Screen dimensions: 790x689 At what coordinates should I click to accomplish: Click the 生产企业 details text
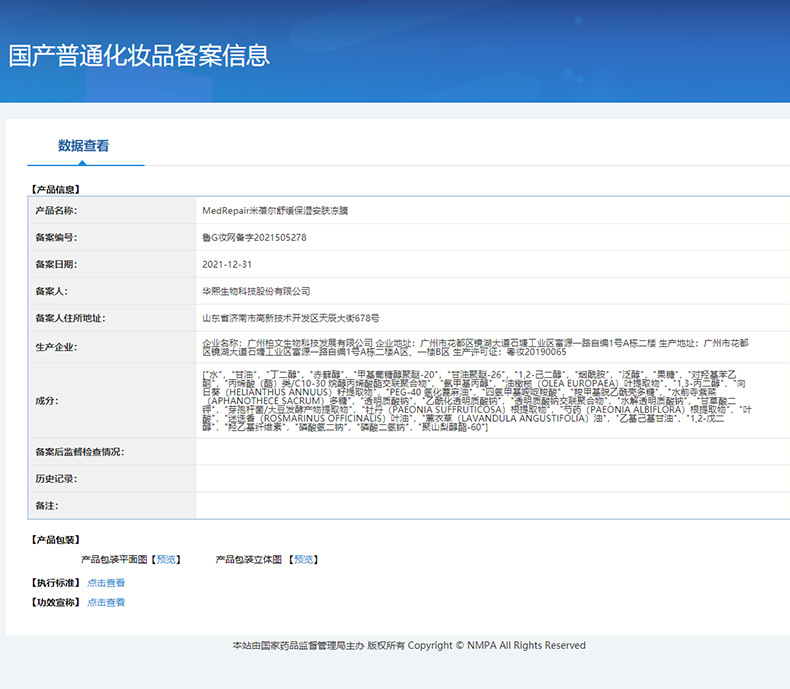(x=475, y=347)
